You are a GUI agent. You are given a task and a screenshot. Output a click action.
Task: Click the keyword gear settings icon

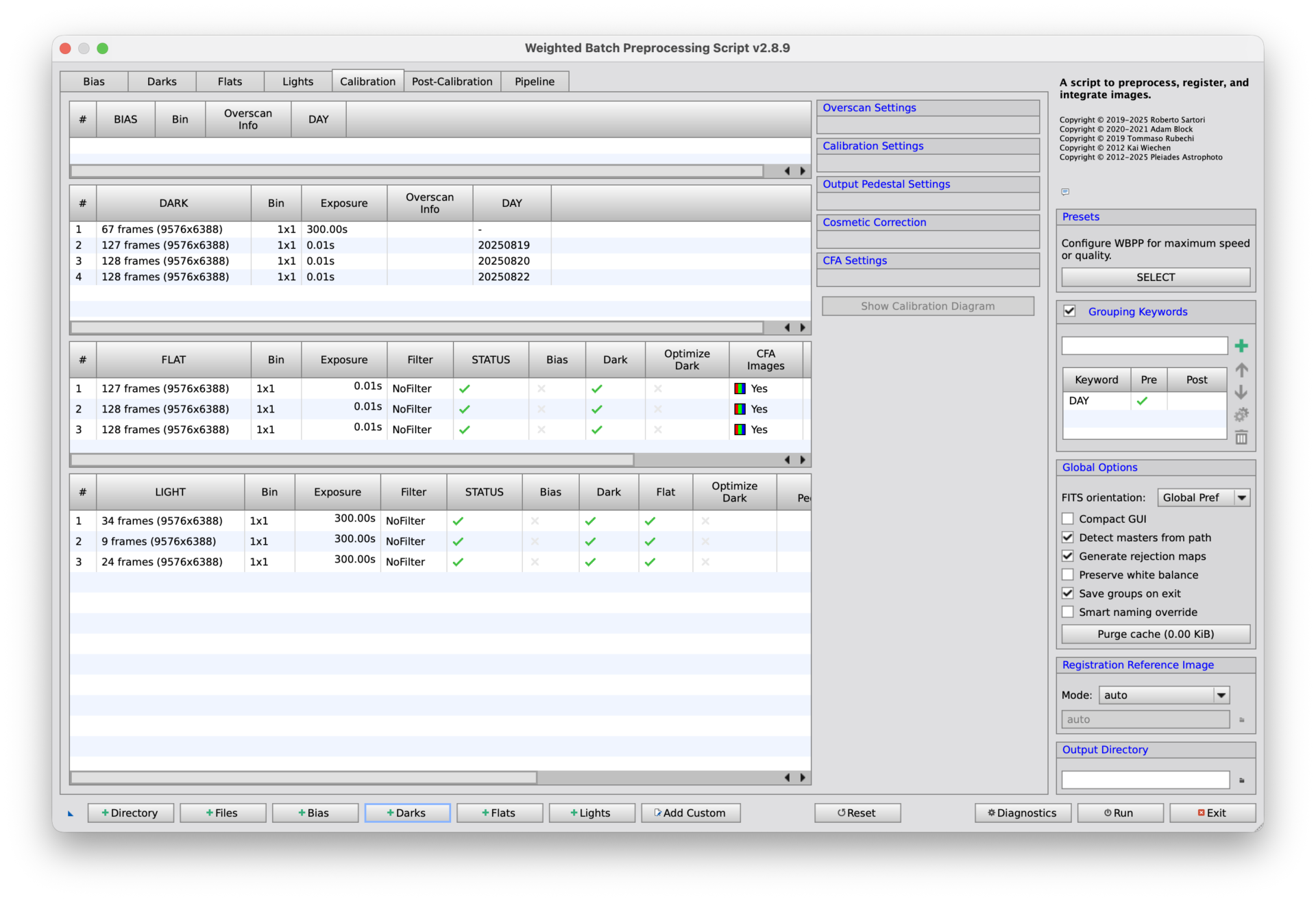tap(1241, 415)
